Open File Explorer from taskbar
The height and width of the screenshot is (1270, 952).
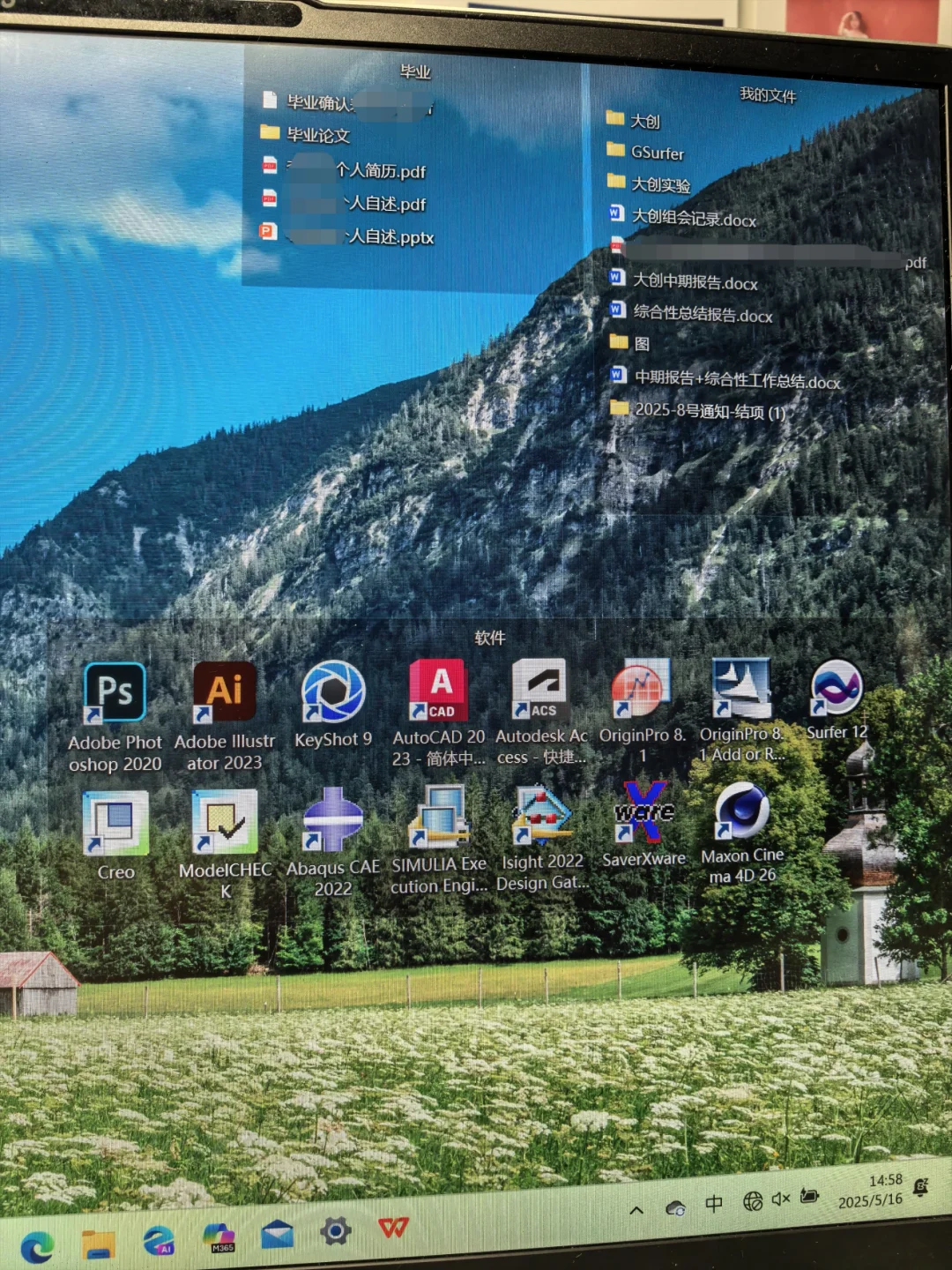pos(98,1244)
